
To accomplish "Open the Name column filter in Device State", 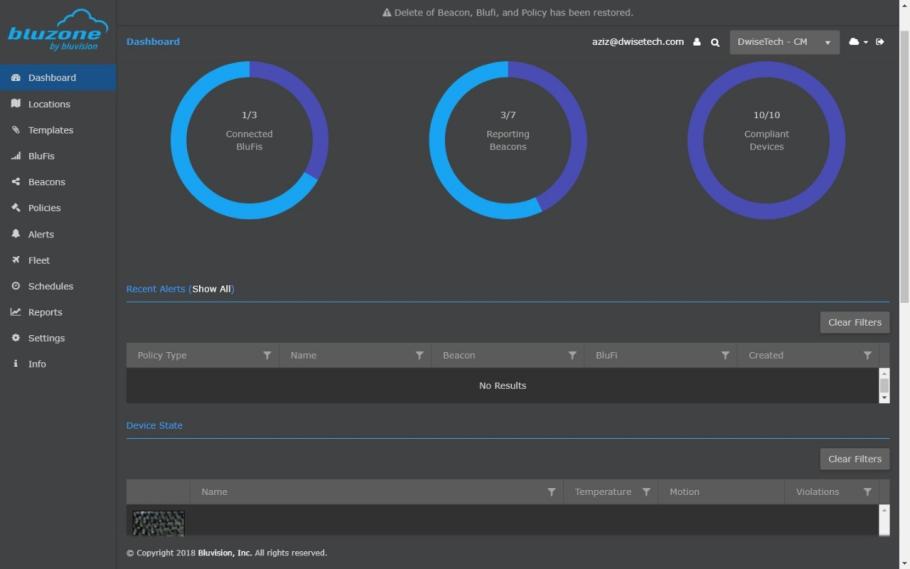I will coord(551,492).
